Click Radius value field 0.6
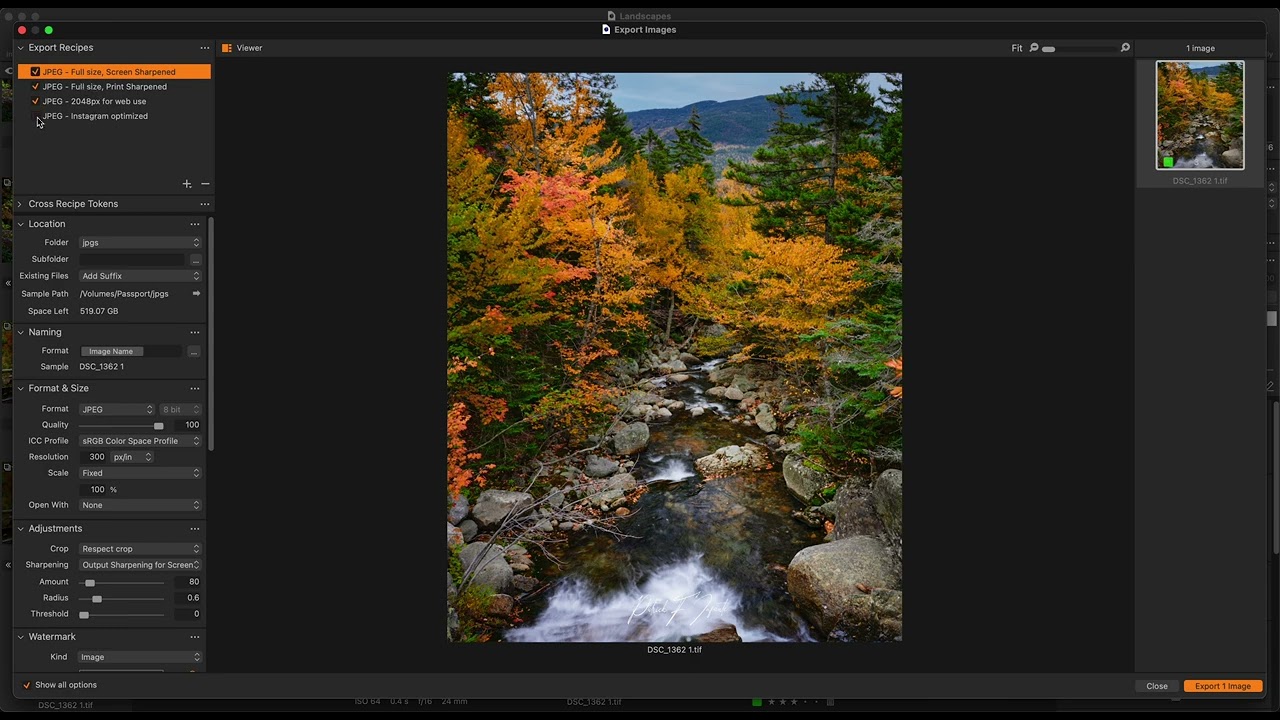1280x720 pixels. (186, 598)
